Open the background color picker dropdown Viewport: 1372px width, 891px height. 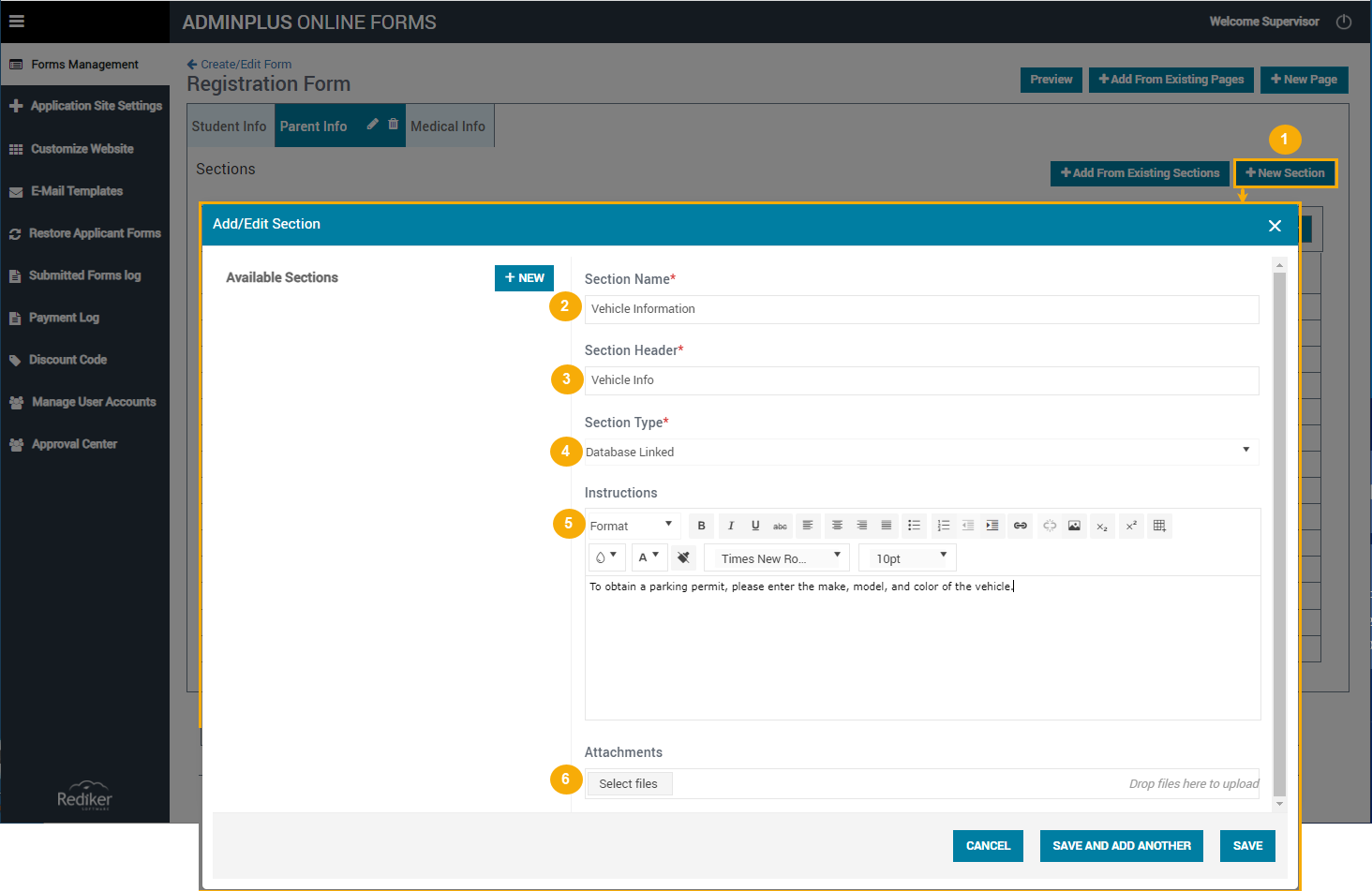606,557
